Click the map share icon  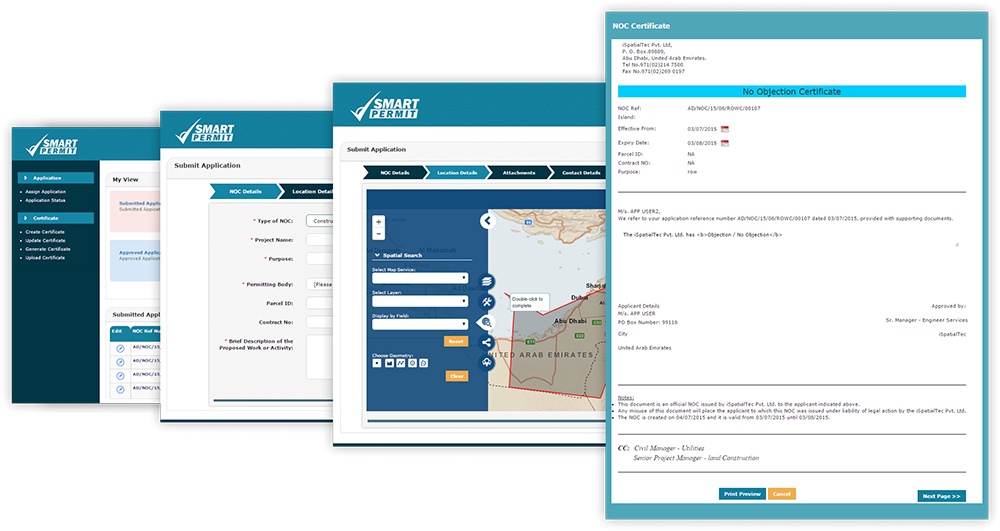point(487,342)
